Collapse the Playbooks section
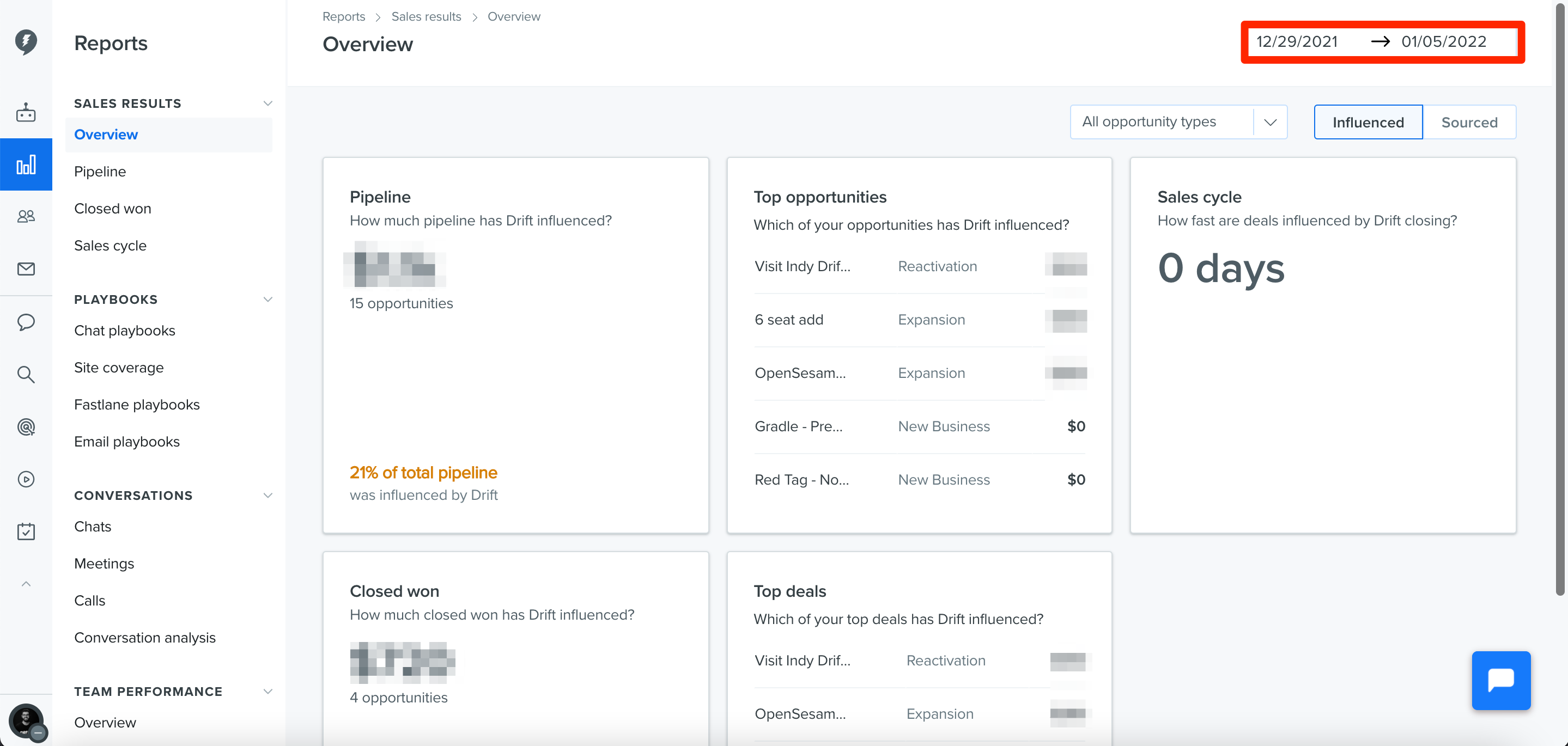 tap(267, 299)
